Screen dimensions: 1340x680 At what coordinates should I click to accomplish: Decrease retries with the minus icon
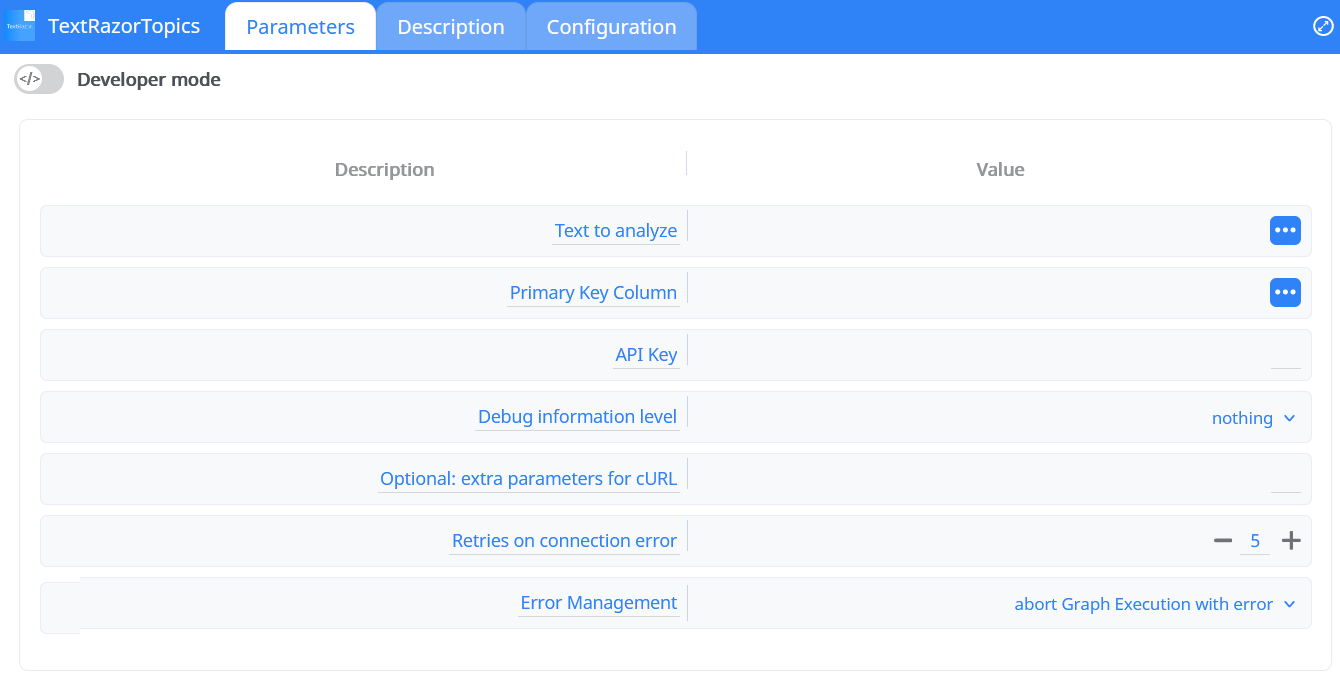[x=1222, y=541]
